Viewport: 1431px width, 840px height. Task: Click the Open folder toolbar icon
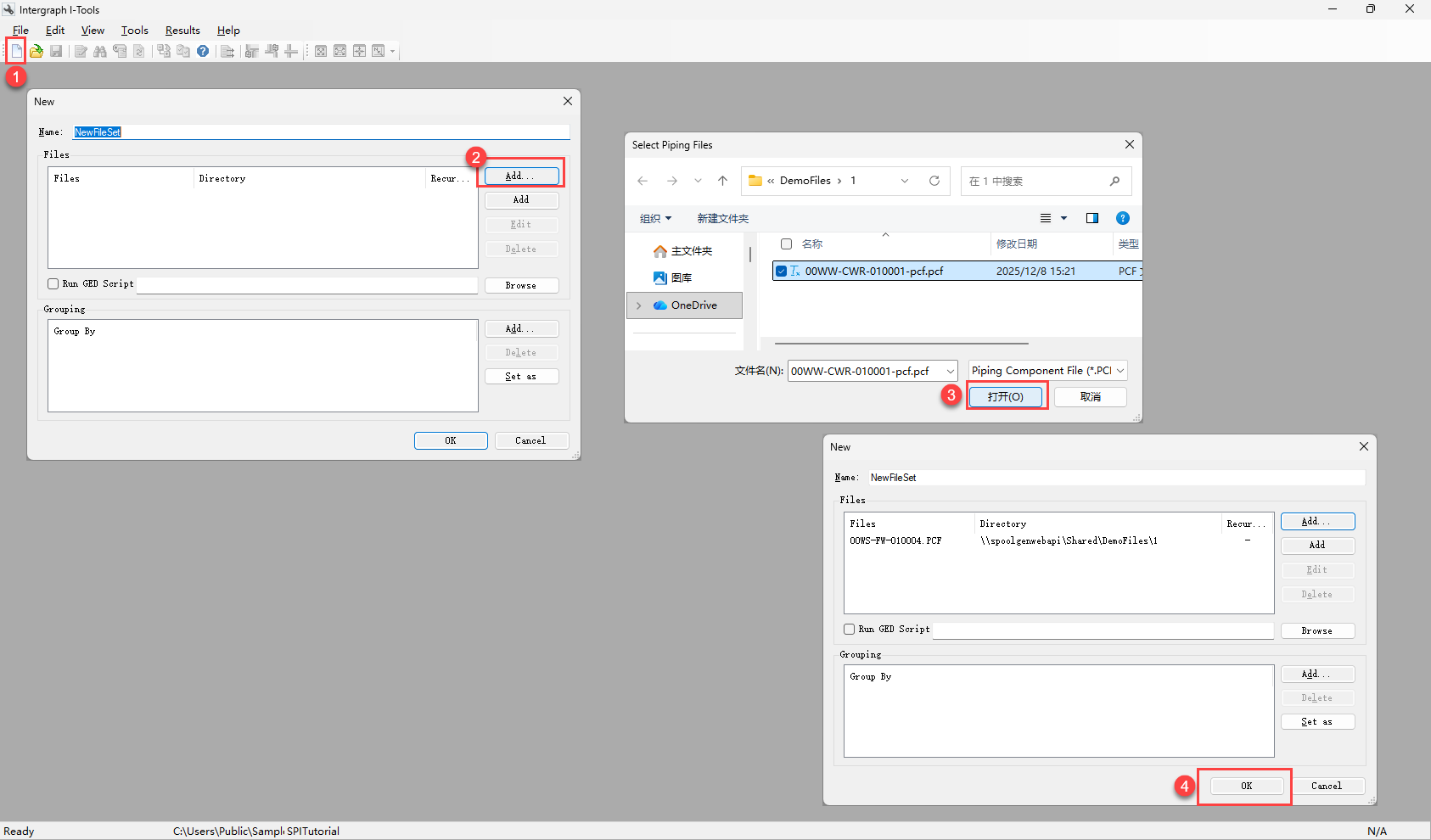coord(36,51)
